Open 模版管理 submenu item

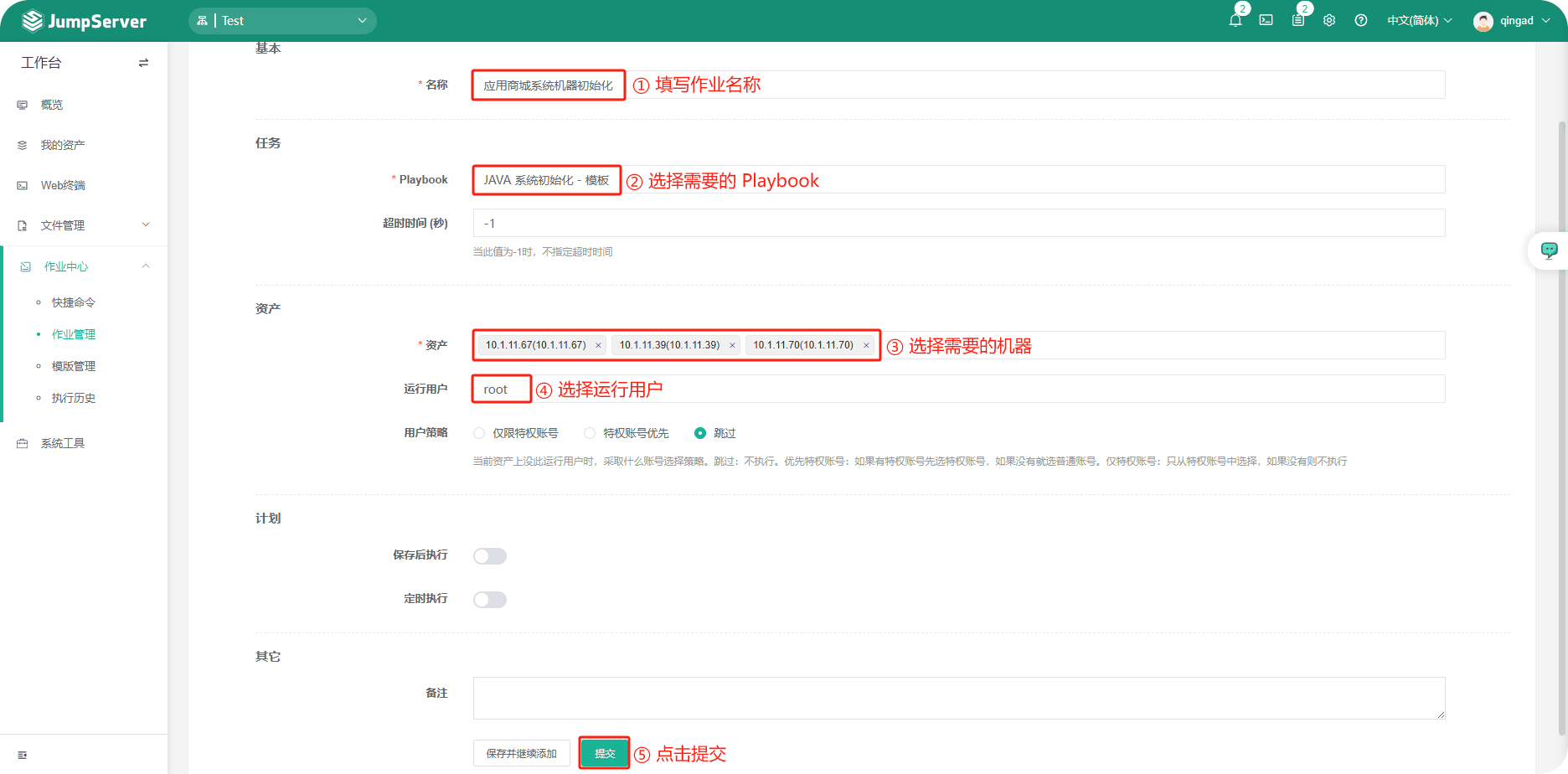coord(74,366)
